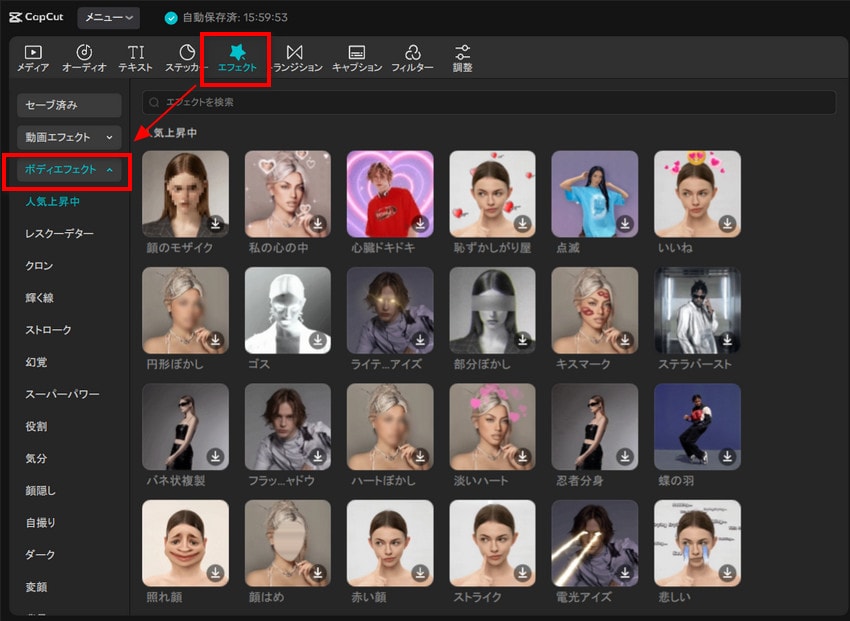Collapse the ボディエフェクト category
This screenshot has width=850, height=621.
coord(69,170)
